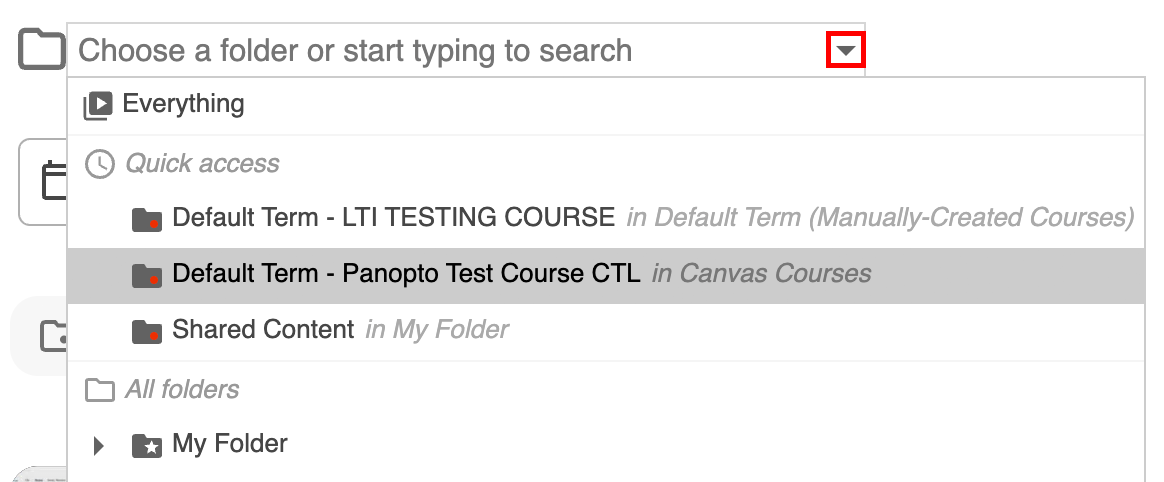
Task: Click the Quick access clock icon
Action: click(x=99, y=164)
